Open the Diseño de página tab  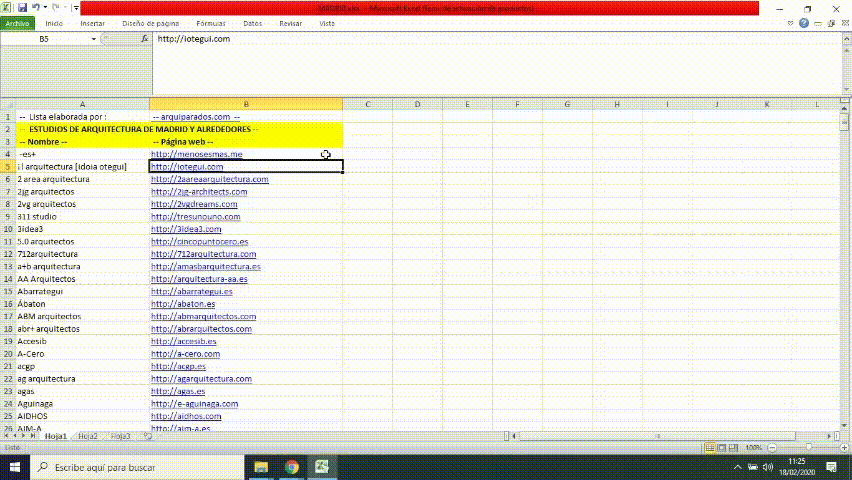pos(151,23)
